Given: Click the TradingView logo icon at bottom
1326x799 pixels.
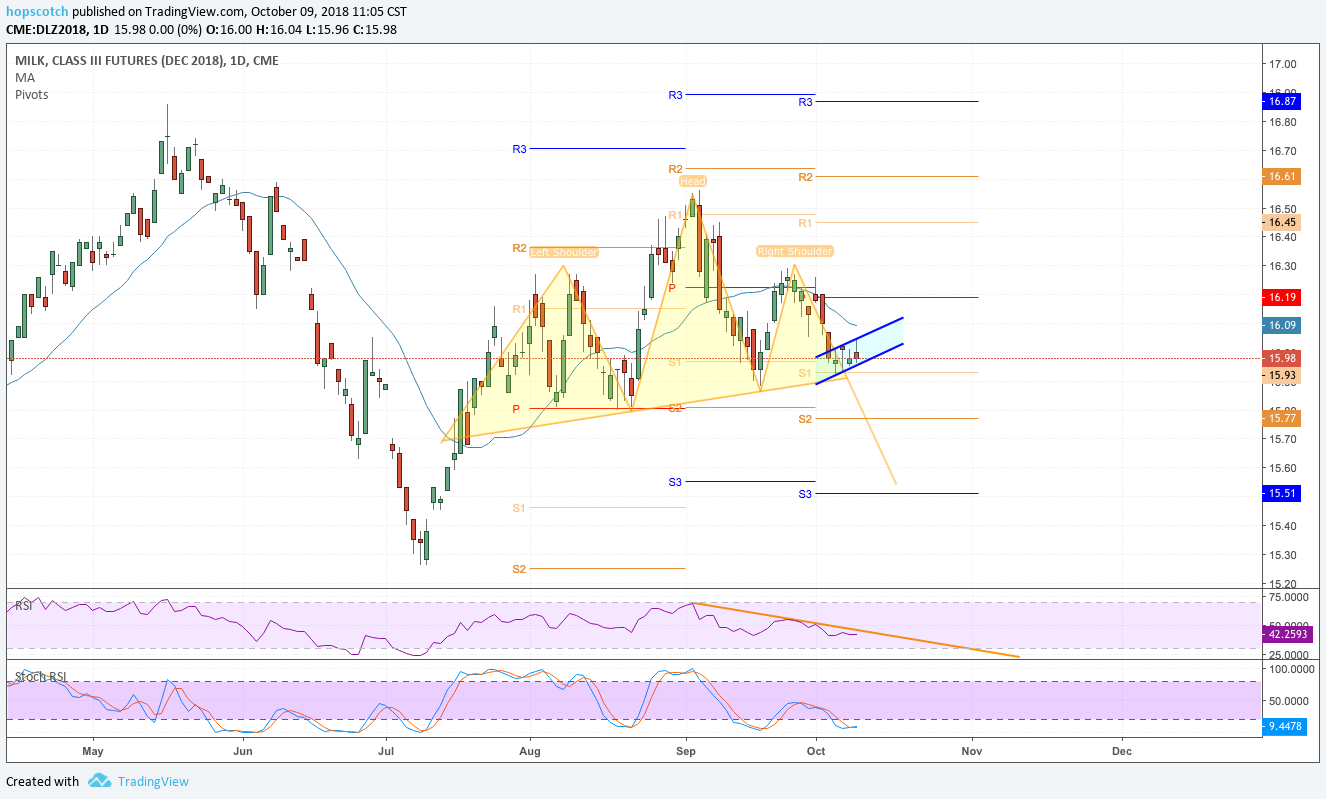Looking at the screenshot, I should (99, 781).
